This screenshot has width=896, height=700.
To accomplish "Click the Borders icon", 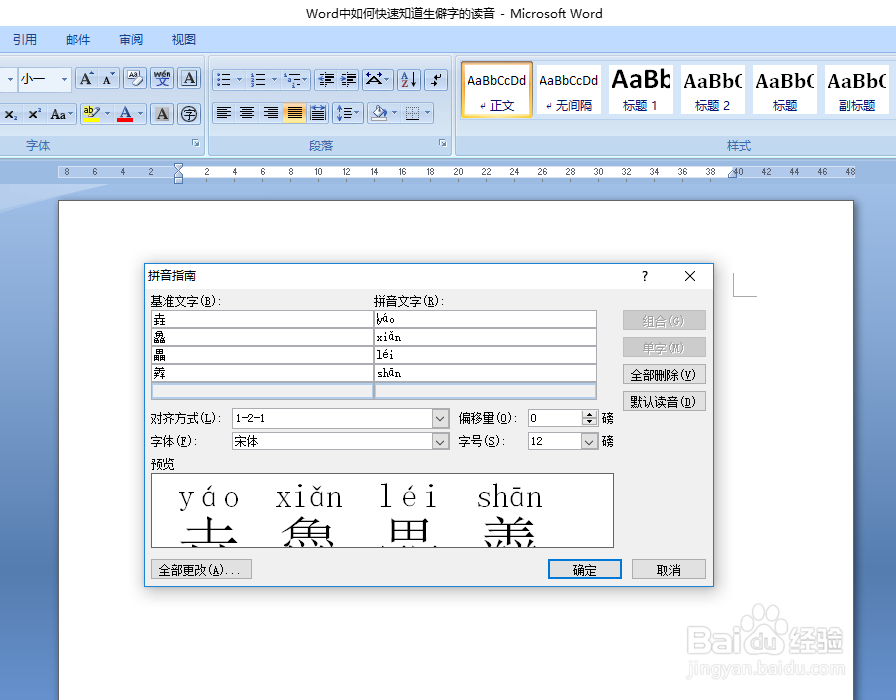I will (x=412, y=113).
